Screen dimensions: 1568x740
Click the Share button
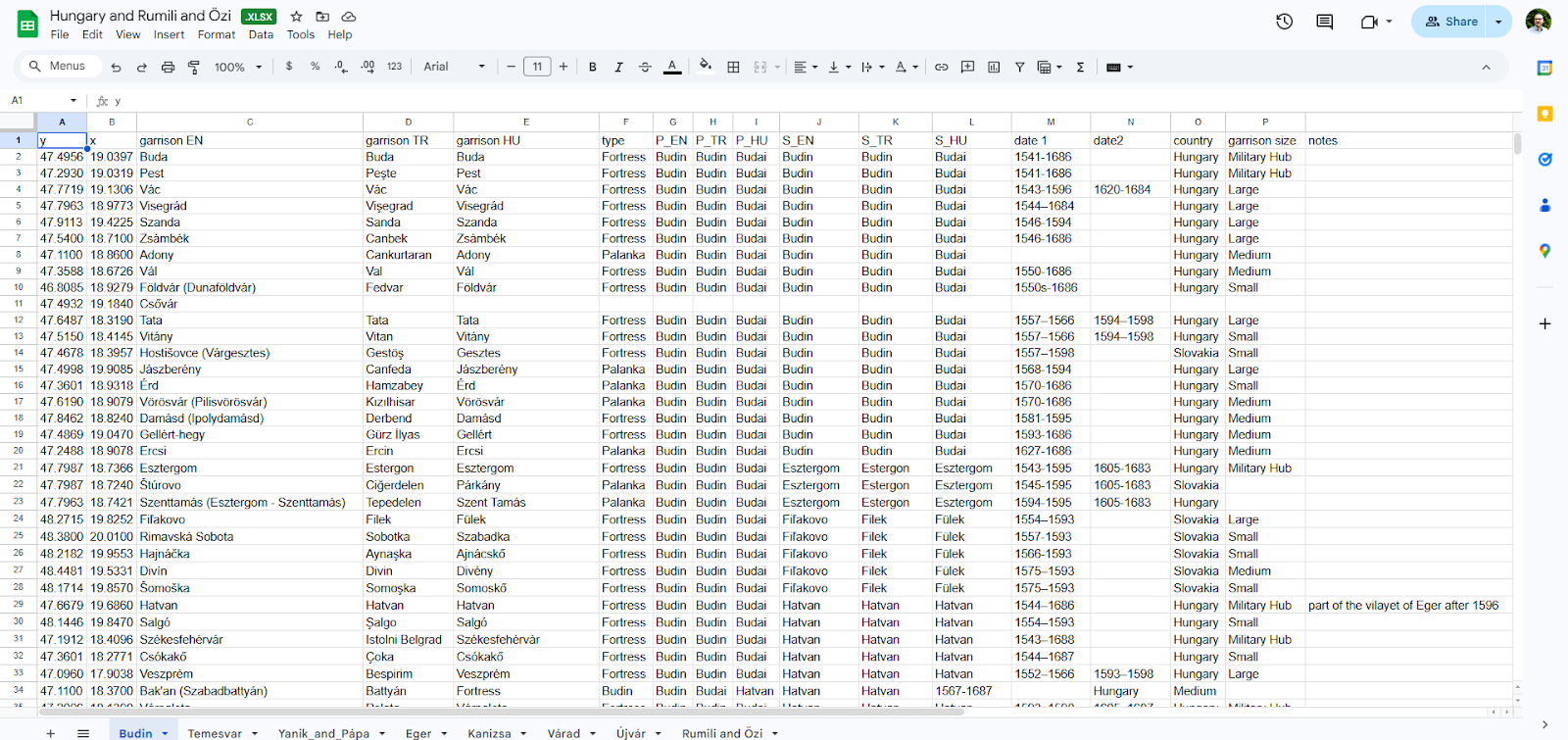[1451, 22]
